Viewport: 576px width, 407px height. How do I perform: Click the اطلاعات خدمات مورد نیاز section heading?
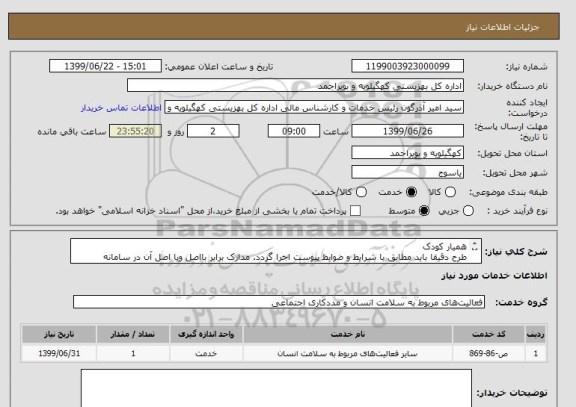pos(494,276)
